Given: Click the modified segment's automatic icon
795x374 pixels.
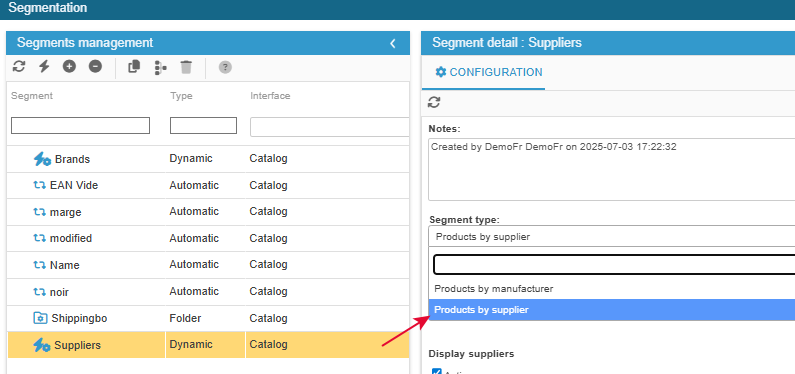Looking at the screenshot, I should 40,238.
